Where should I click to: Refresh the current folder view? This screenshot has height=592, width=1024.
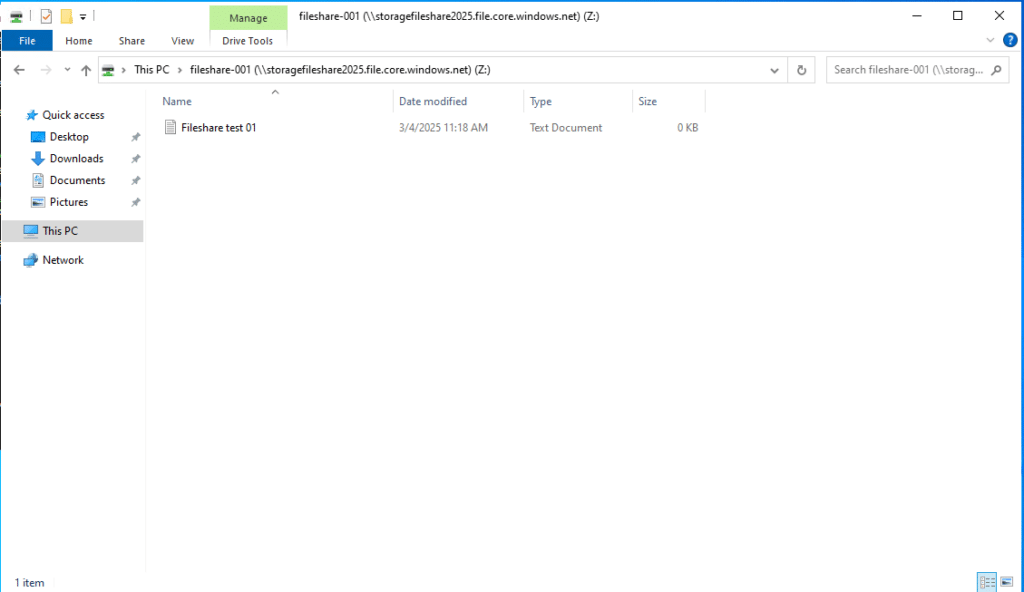point(801,70)
